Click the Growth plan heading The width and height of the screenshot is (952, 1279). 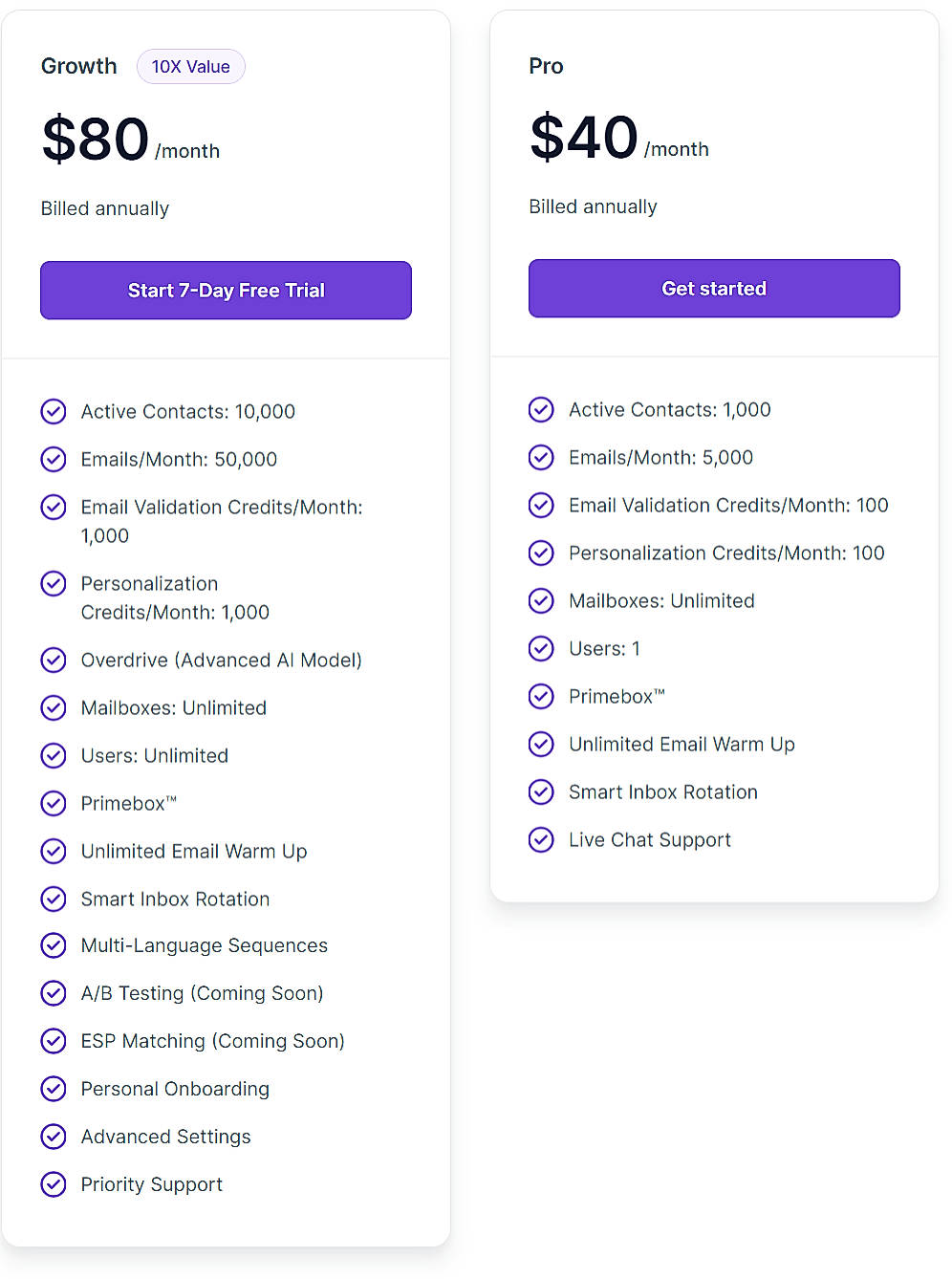pyautogui.click(x=78, y=66)
